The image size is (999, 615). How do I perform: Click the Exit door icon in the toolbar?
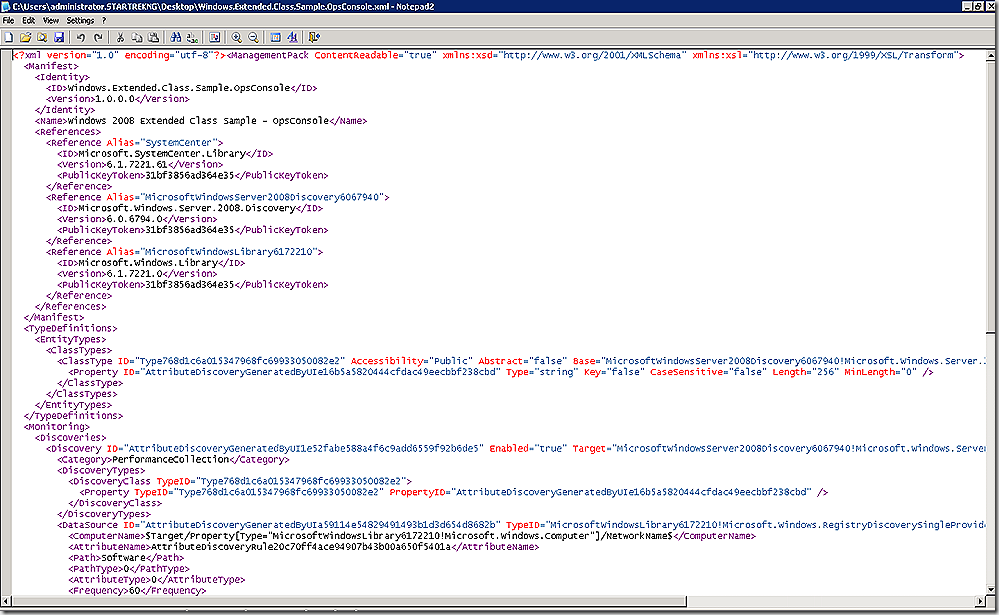314,38
